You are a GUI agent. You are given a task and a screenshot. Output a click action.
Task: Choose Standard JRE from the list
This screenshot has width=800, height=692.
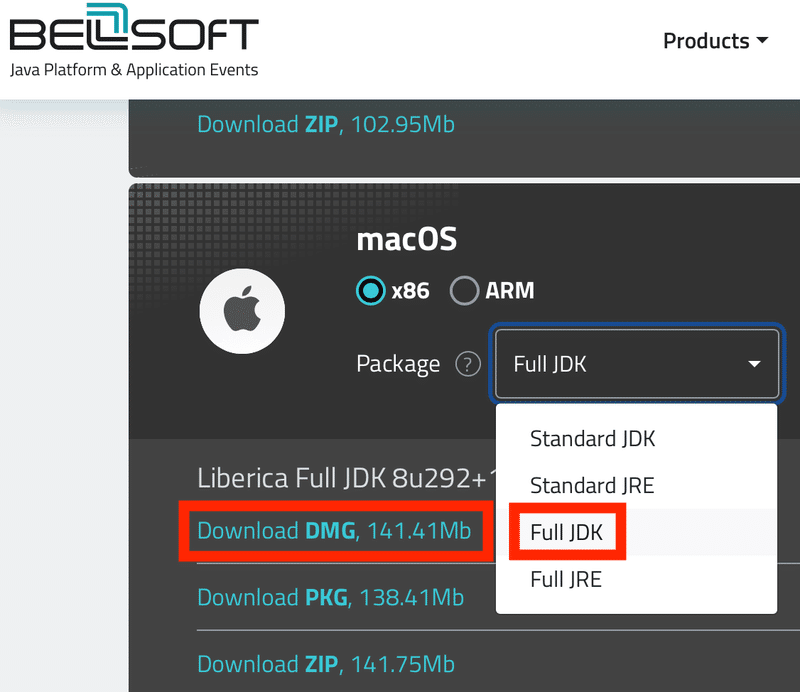pos(592,486)
